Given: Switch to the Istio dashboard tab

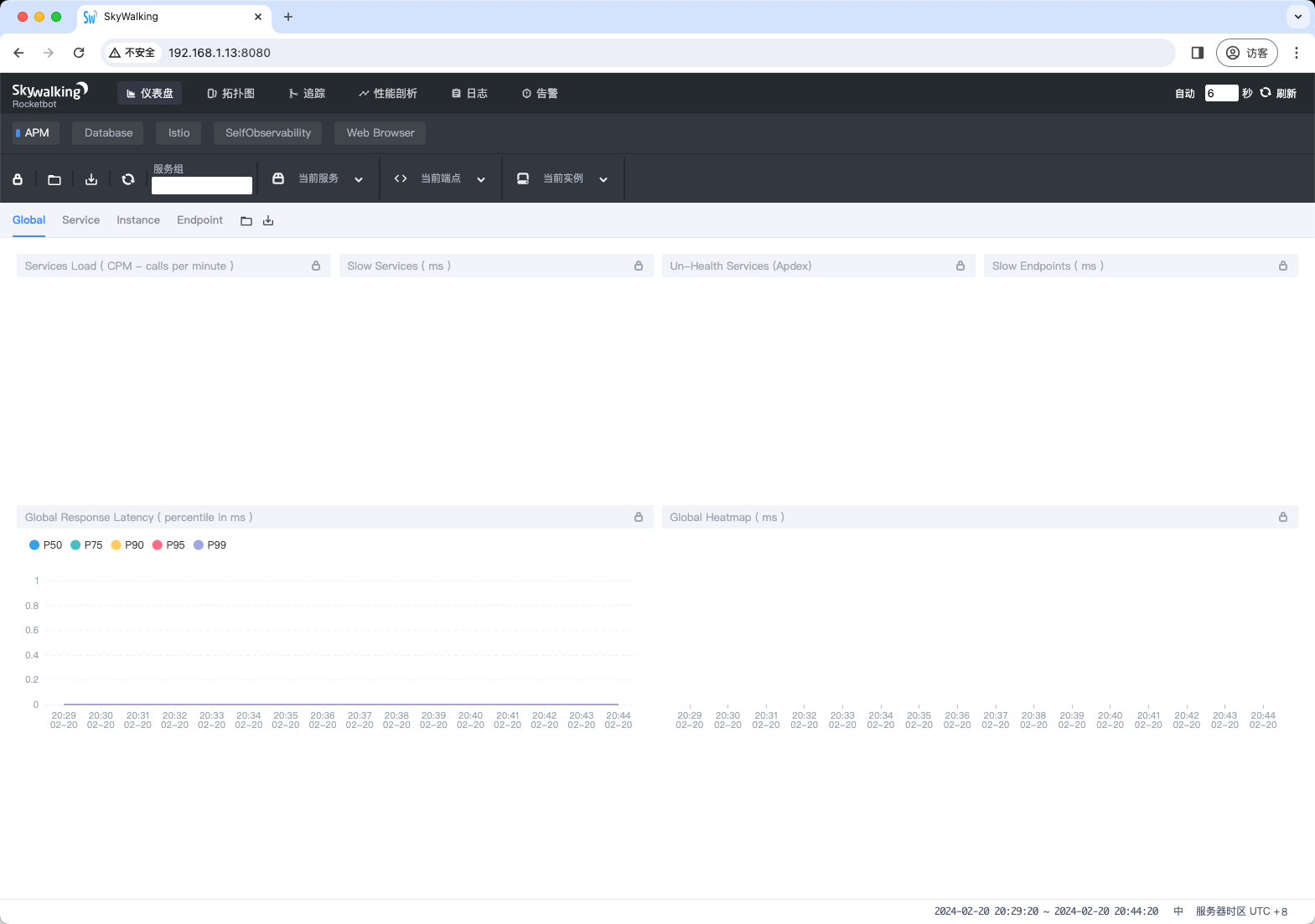Looking at the screenshot, I should [x=179, y=132].
